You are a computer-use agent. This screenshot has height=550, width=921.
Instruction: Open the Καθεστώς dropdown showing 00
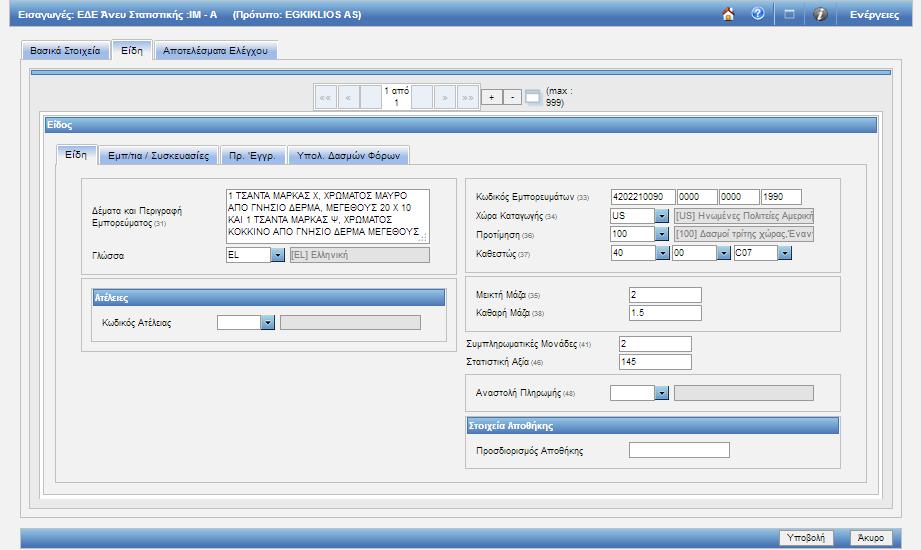(x=724, y=253)
